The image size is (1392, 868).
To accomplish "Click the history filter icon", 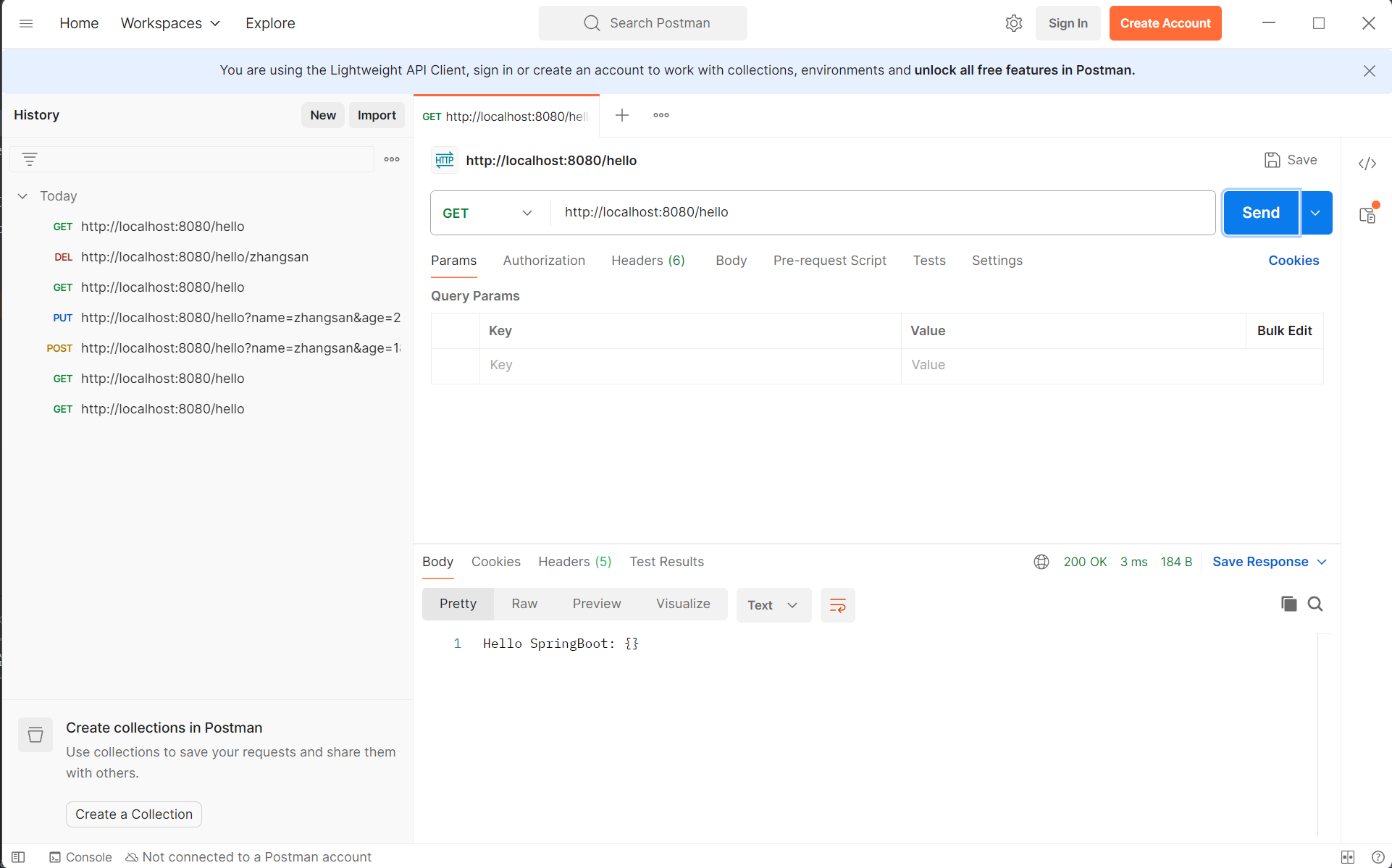I will coord(30,159).
